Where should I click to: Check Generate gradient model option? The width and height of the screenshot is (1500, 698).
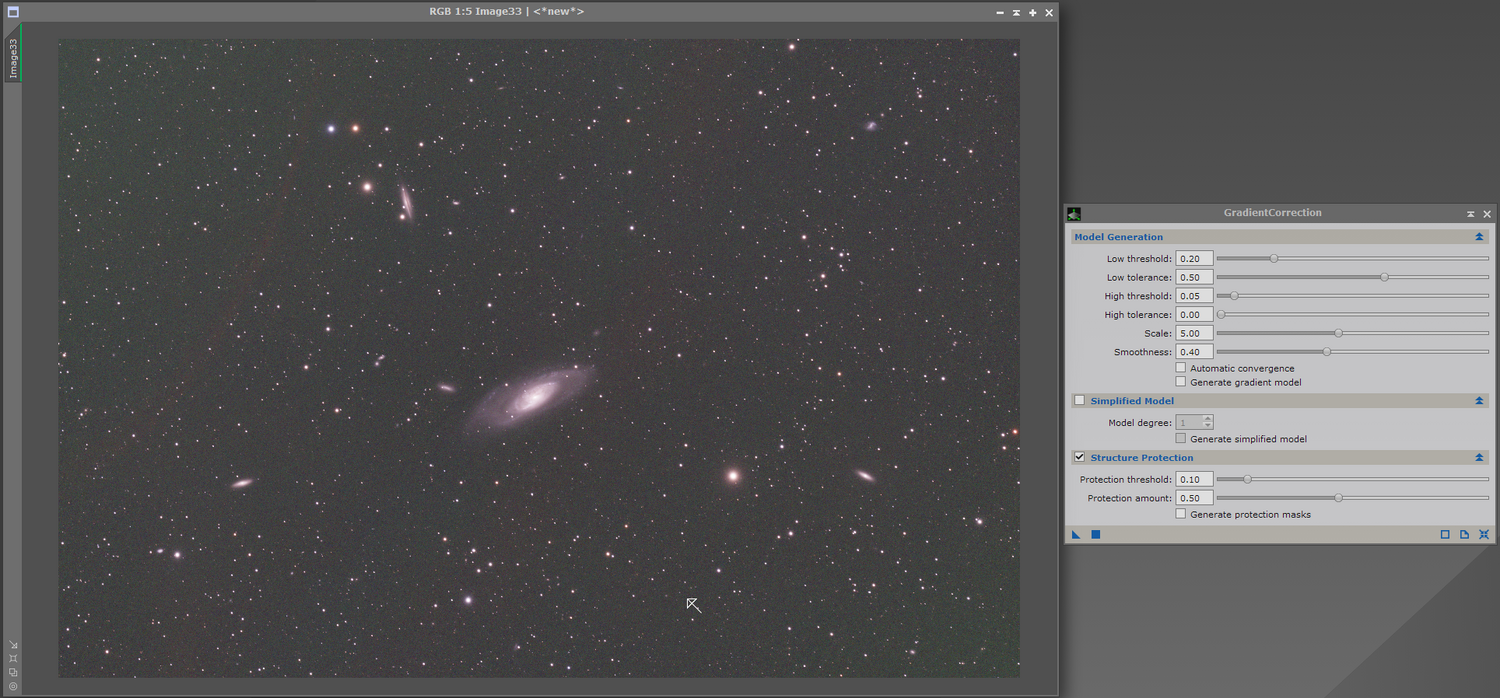[x=1181, y=382]
